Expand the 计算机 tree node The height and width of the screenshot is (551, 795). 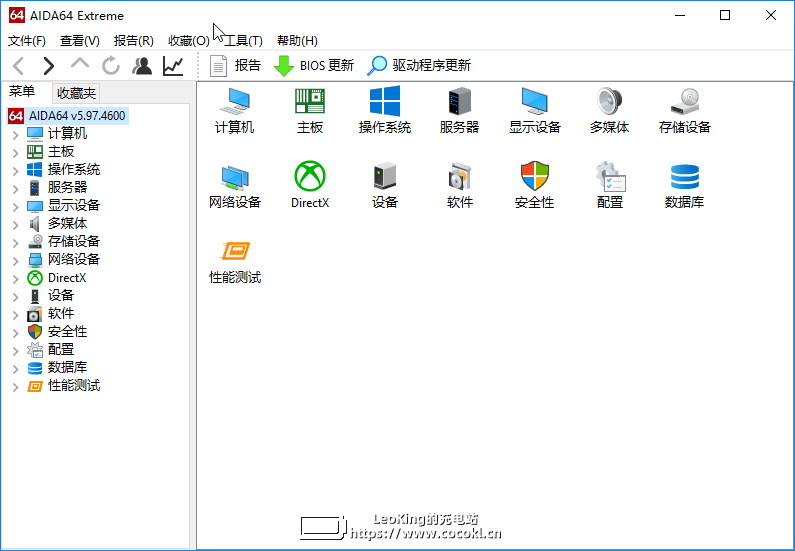15,135
